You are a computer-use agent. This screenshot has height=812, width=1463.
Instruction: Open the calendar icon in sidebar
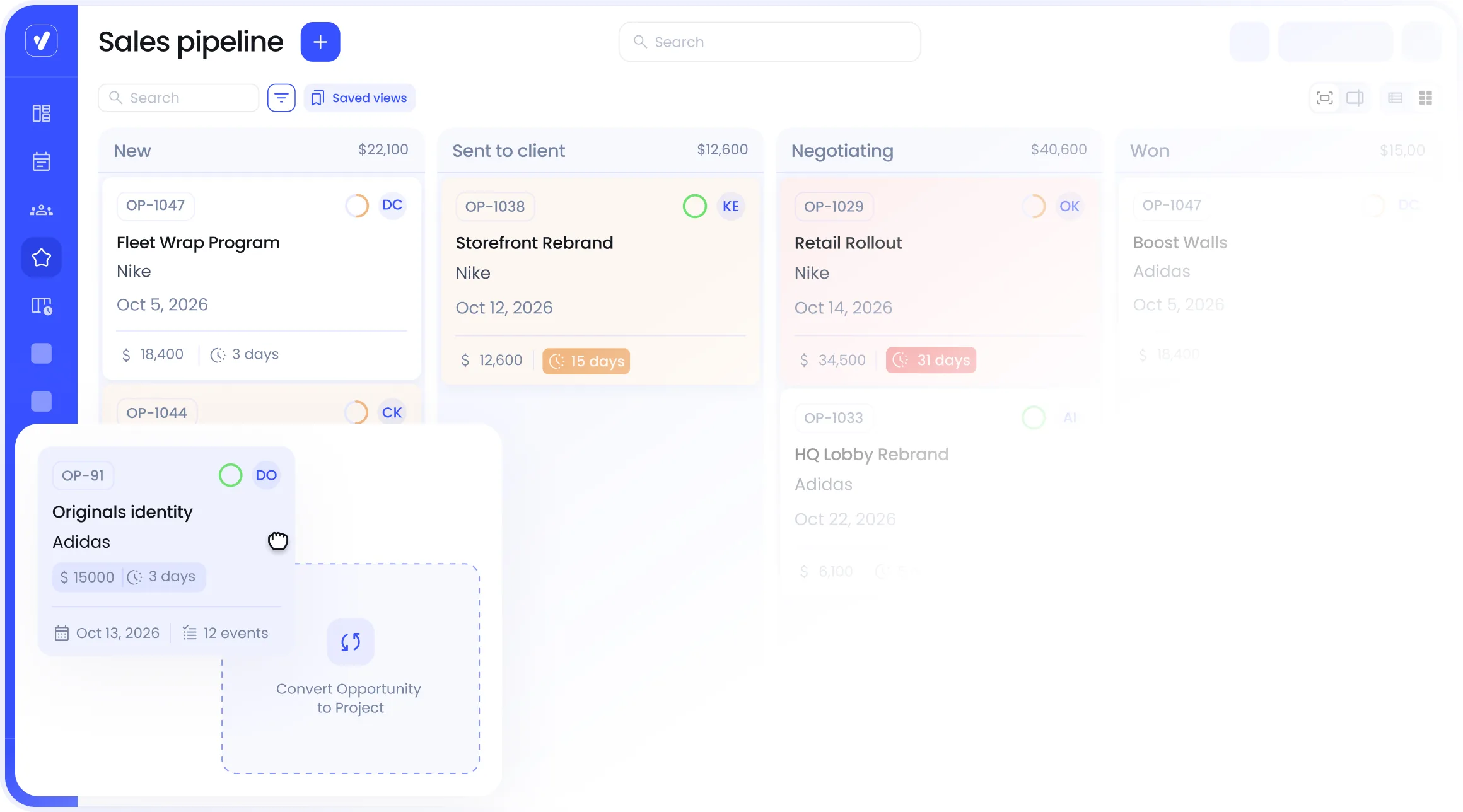42,161
